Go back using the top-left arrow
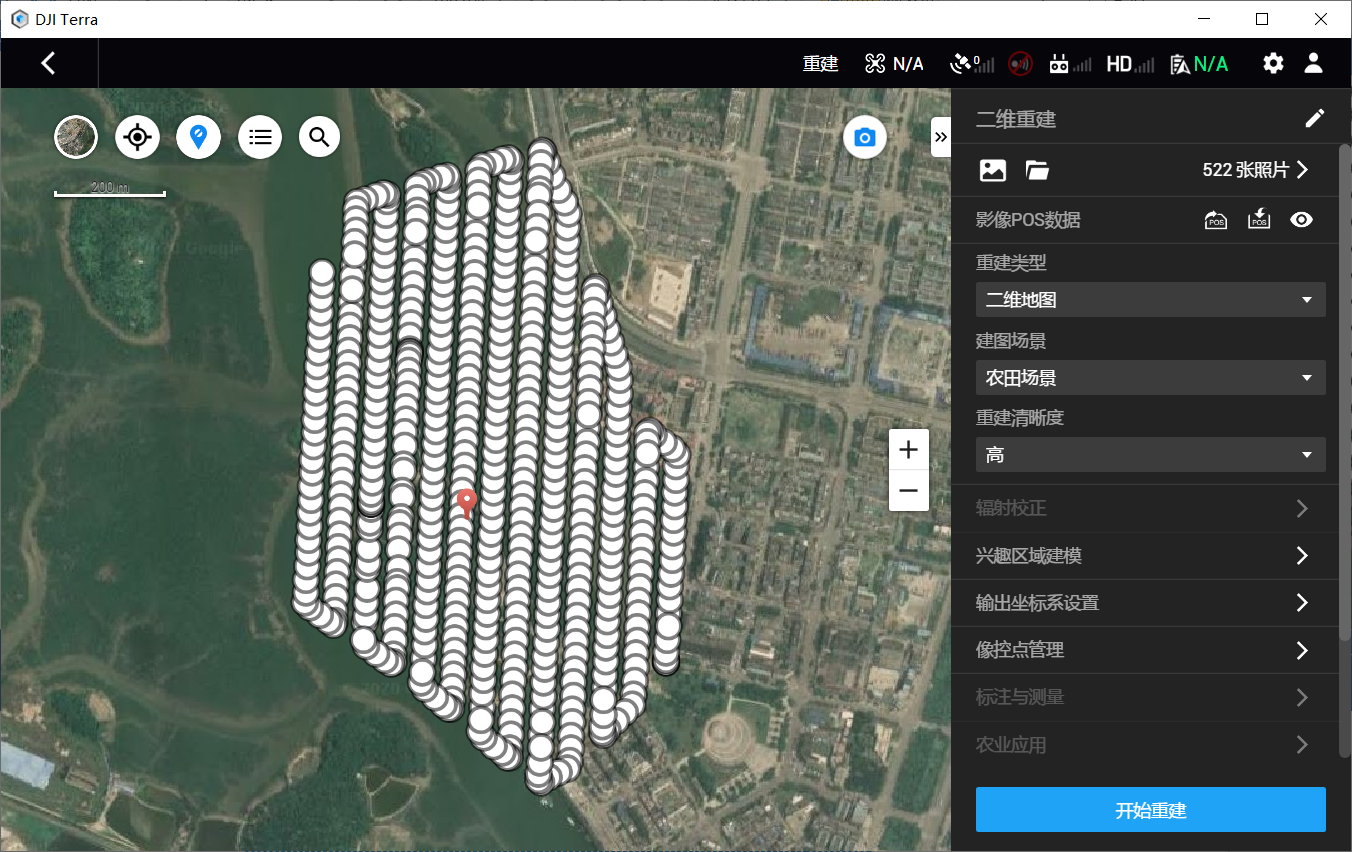1352x852 pixels. [x=48, y=63]
